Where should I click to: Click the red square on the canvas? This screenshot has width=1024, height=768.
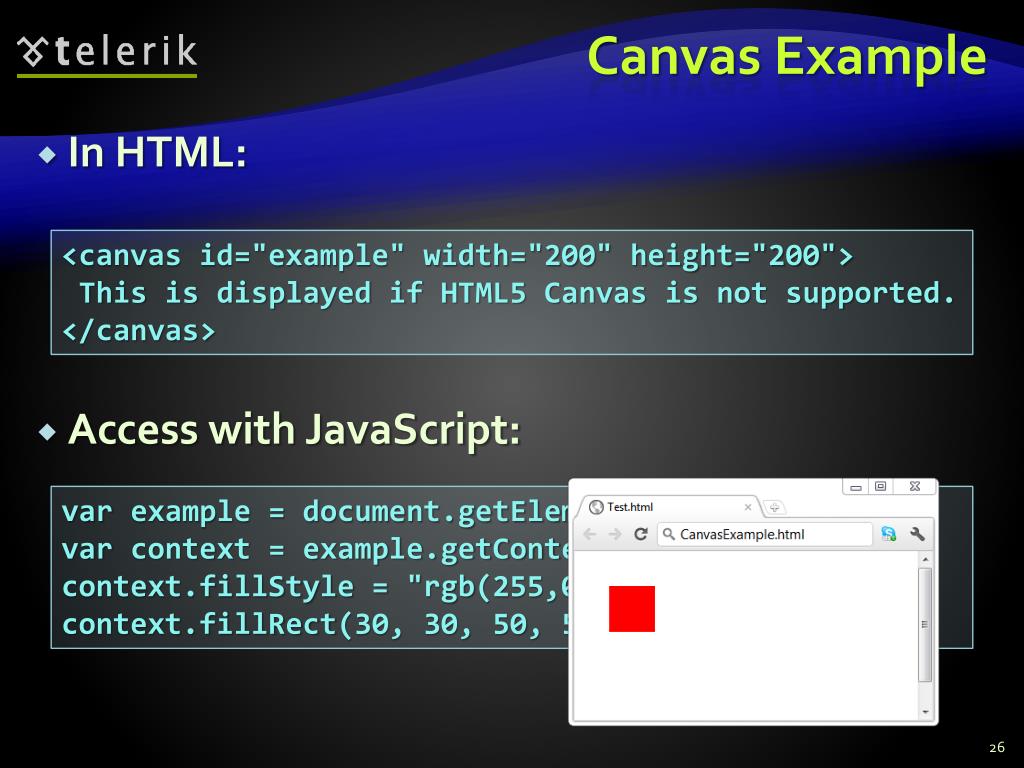pos(632,609)
